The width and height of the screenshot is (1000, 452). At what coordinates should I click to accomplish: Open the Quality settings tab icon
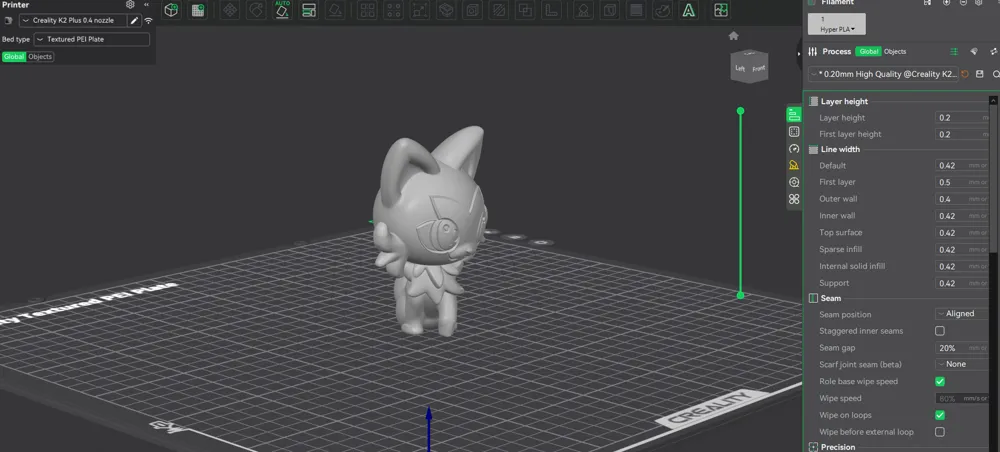click(794, 115)
